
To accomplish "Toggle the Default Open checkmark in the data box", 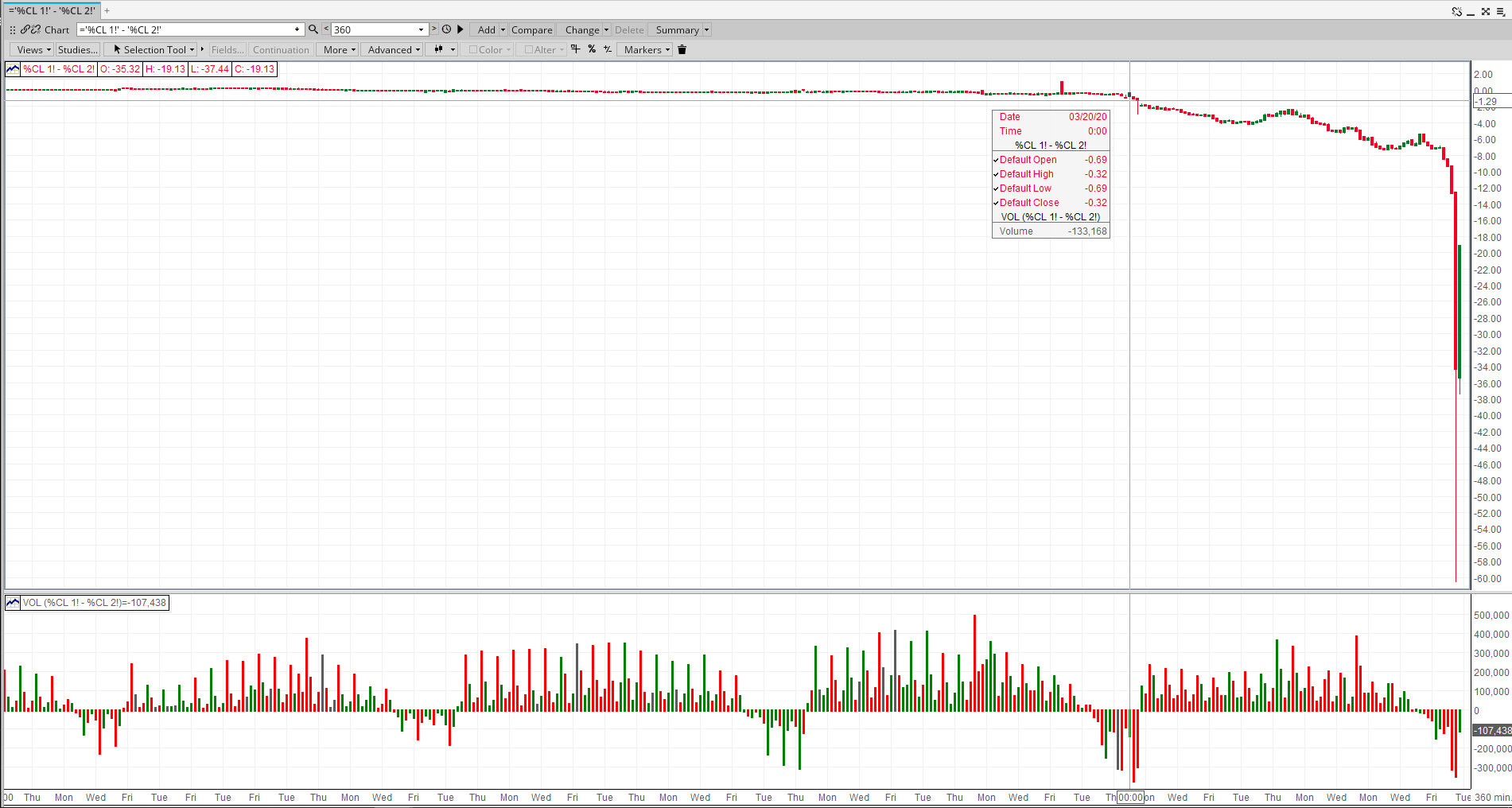I will tap(996, 160).
